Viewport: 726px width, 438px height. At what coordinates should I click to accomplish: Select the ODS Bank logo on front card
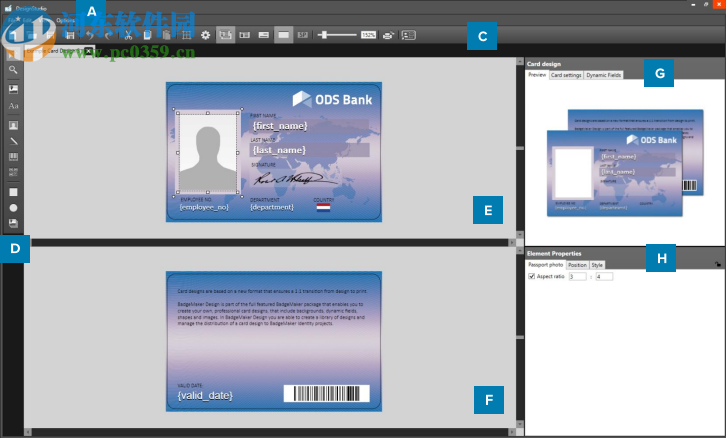[332, 99]
